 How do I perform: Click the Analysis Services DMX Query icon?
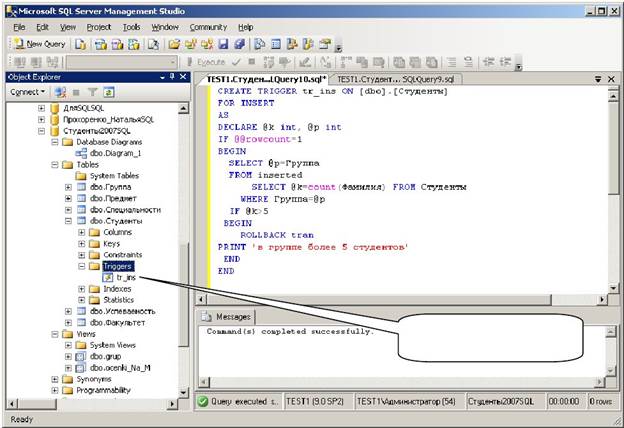[117, 44]
